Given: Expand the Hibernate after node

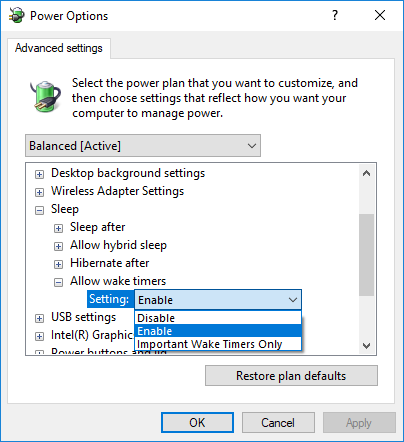Looking at the screenshot, I should (58, 264).
